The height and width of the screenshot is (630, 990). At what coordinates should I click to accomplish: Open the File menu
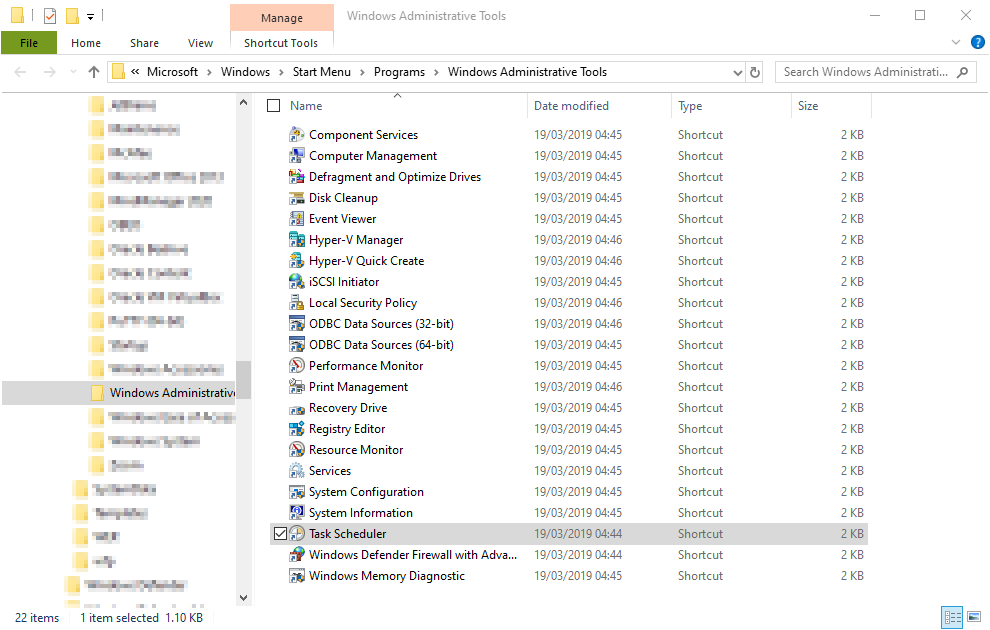(x=29, y=43)
